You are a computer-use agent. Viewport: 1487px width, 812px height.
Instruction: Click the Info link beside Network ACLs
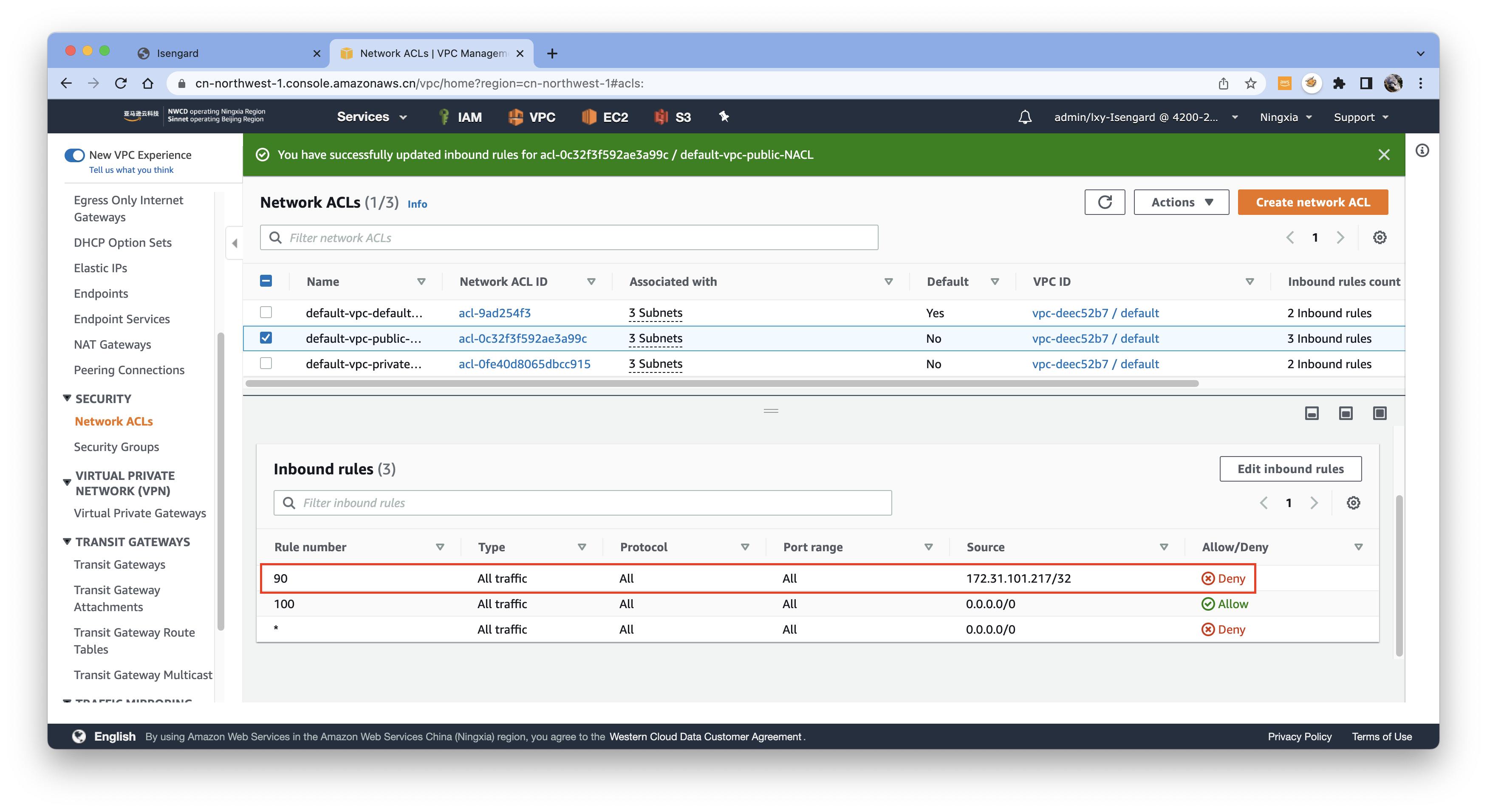point(417,204)
